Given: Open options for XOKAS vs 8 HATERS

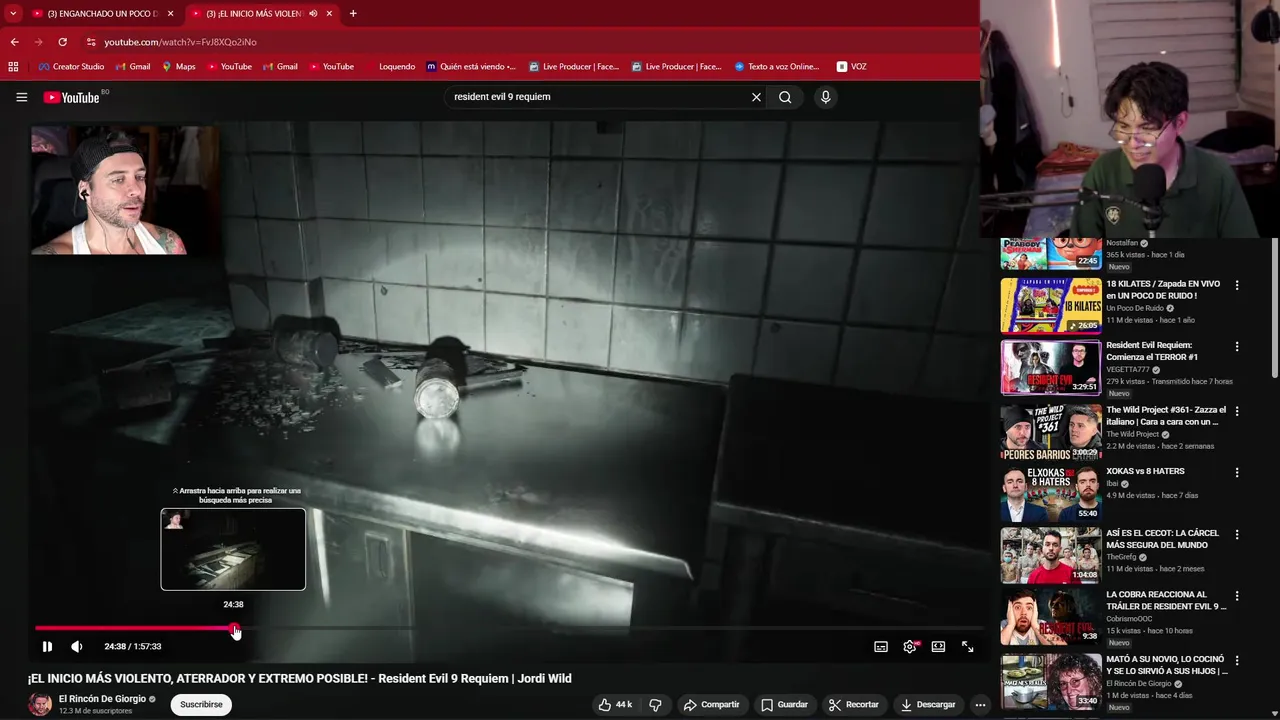Looking at the screenshot, I should click(1236, 472).
